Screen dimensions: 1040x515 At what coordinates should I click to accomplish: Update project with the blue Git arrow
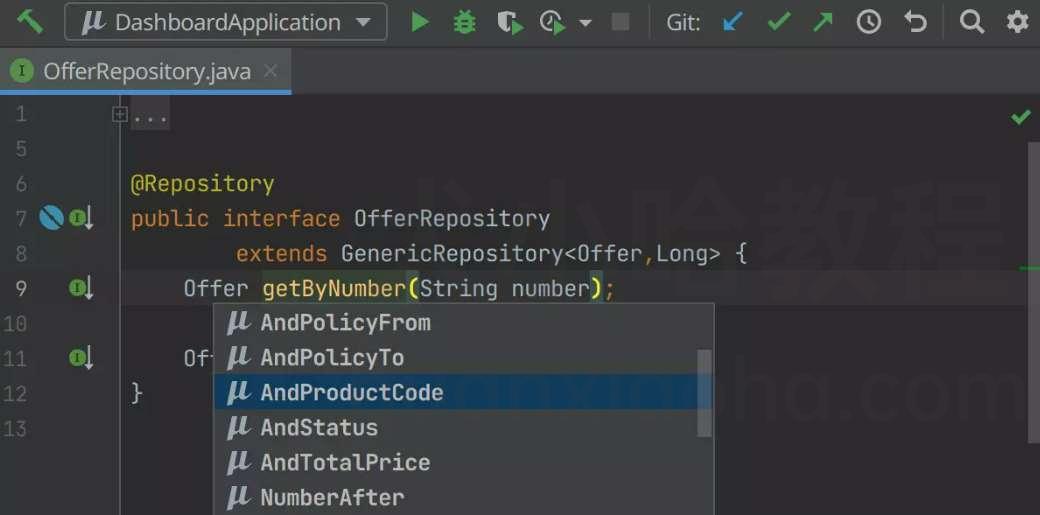pyautogui.click(x=733, y=22)
